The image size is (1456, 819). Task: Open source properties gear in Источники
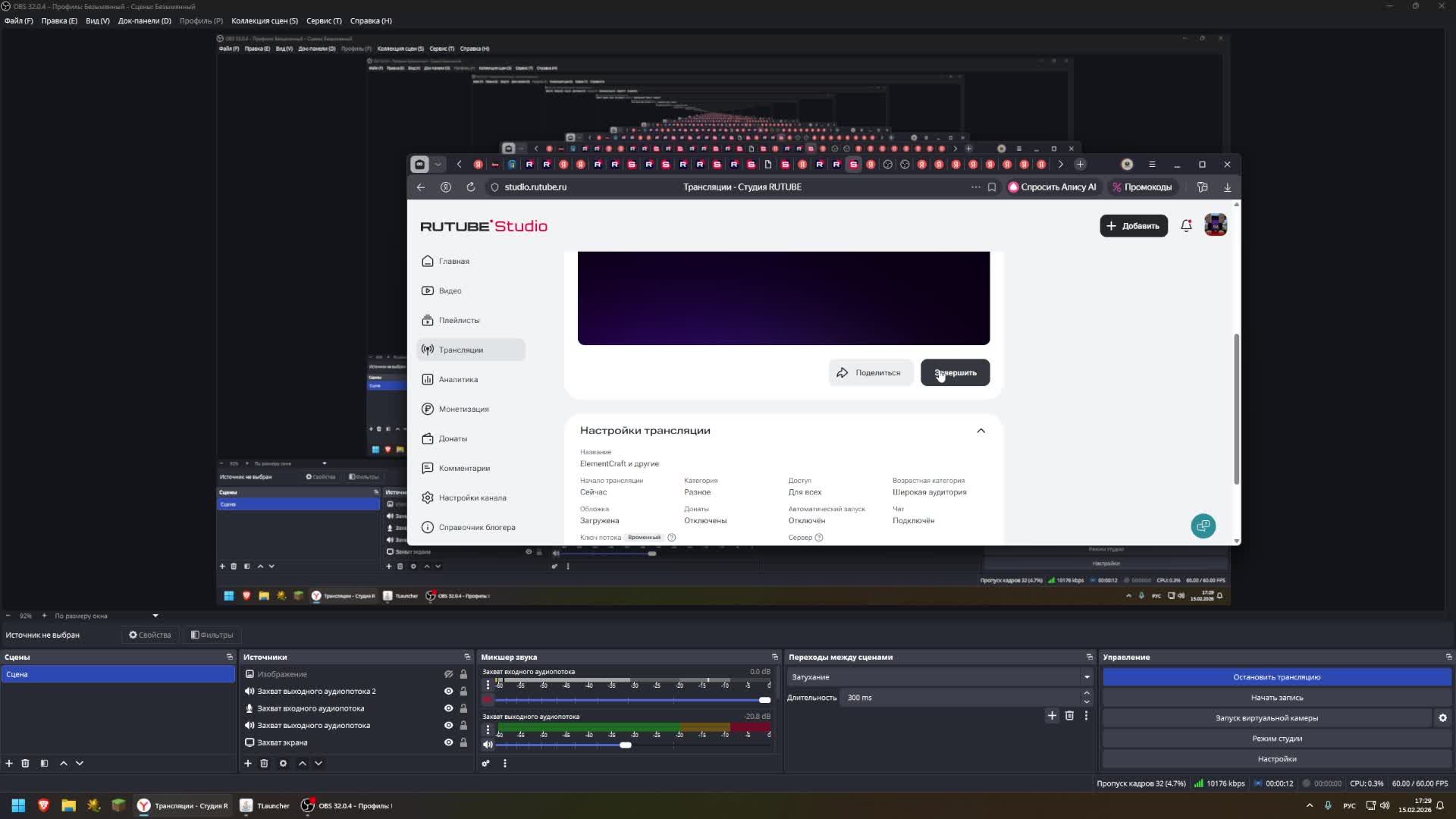(x=283, y=763)
